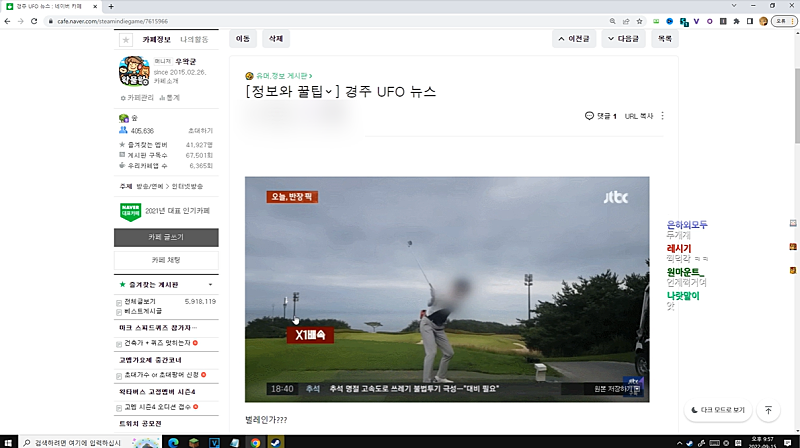
Task: Reload the page with the refresh icon
Action: coord(34,21)
